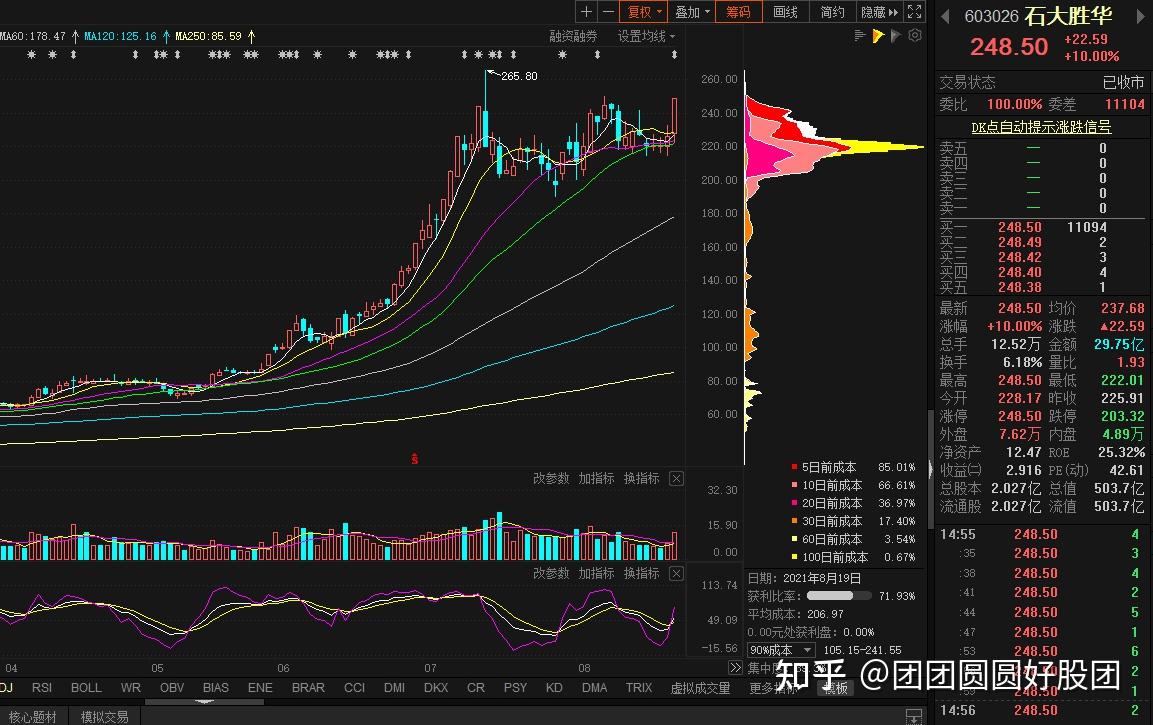This screenshot has width=1153, height=725.
Task: Click the 平均成本 206.97 value
Action: (826, 614)
